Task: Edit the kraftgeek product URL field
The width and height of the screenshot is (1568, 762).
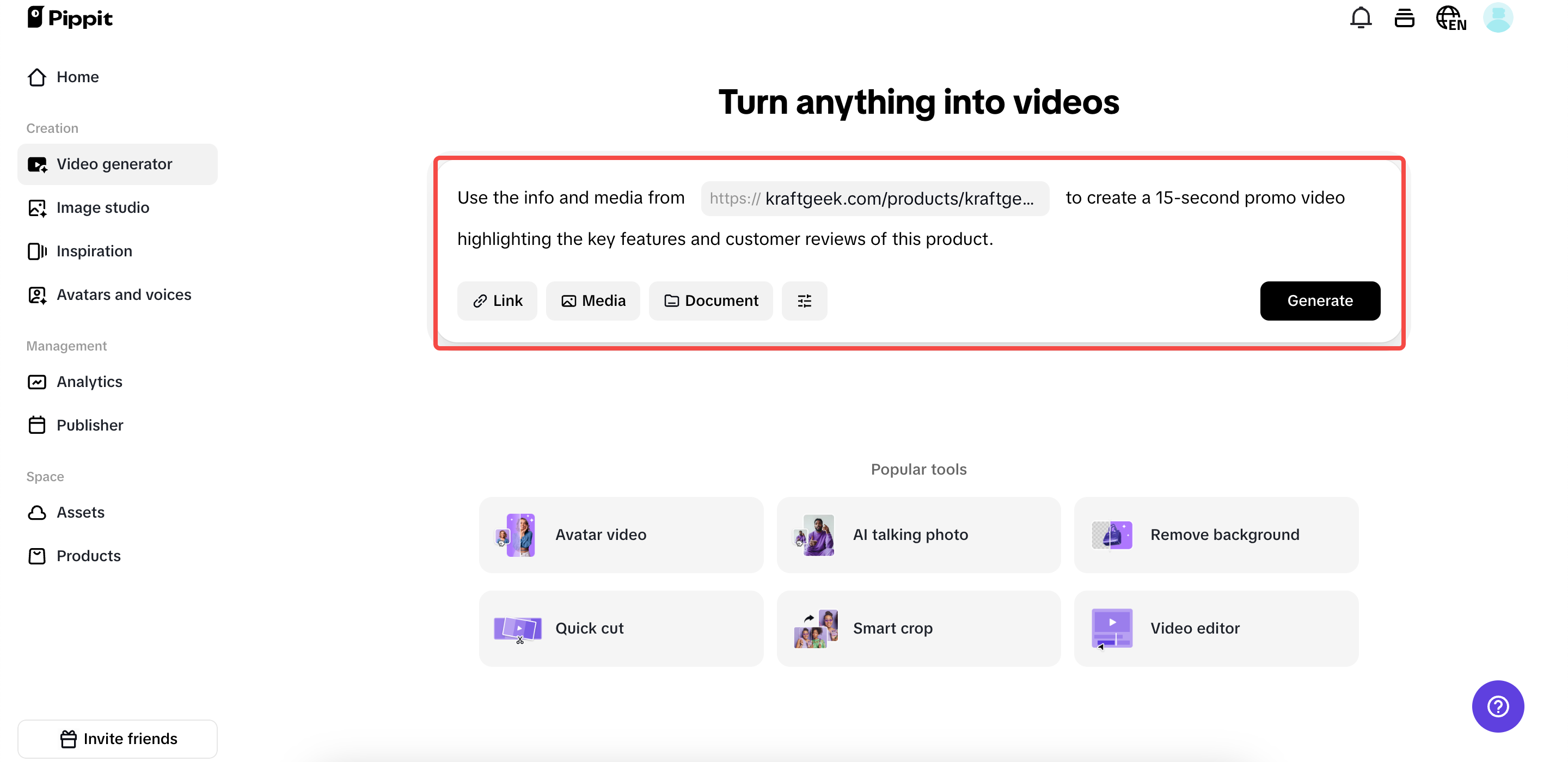Action: 875,199
